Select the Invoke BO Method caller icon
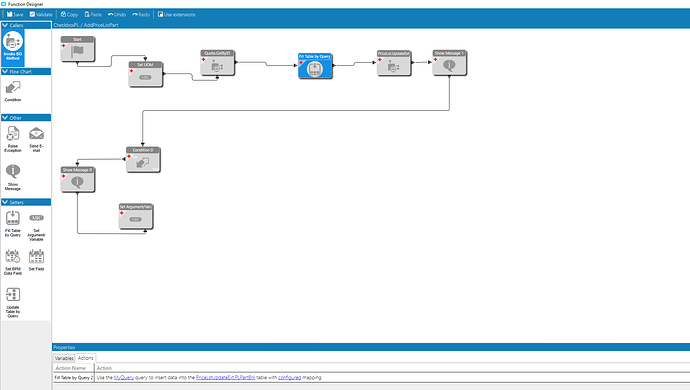The height and width of the screenshot is (390, 690). (13, 46)
